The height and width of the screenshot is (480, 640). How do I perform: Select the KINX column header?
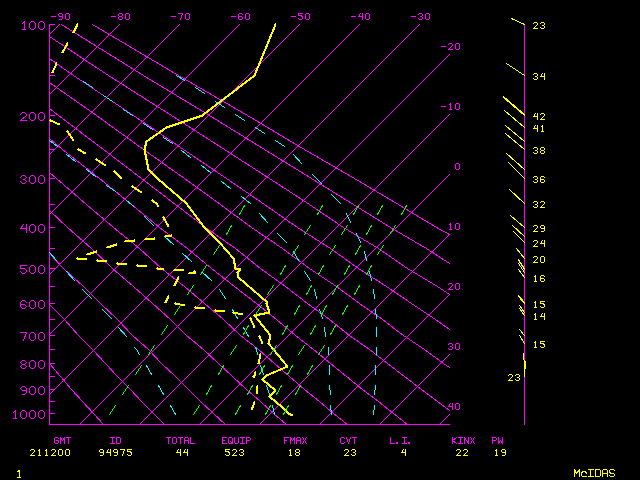point(463,440)
